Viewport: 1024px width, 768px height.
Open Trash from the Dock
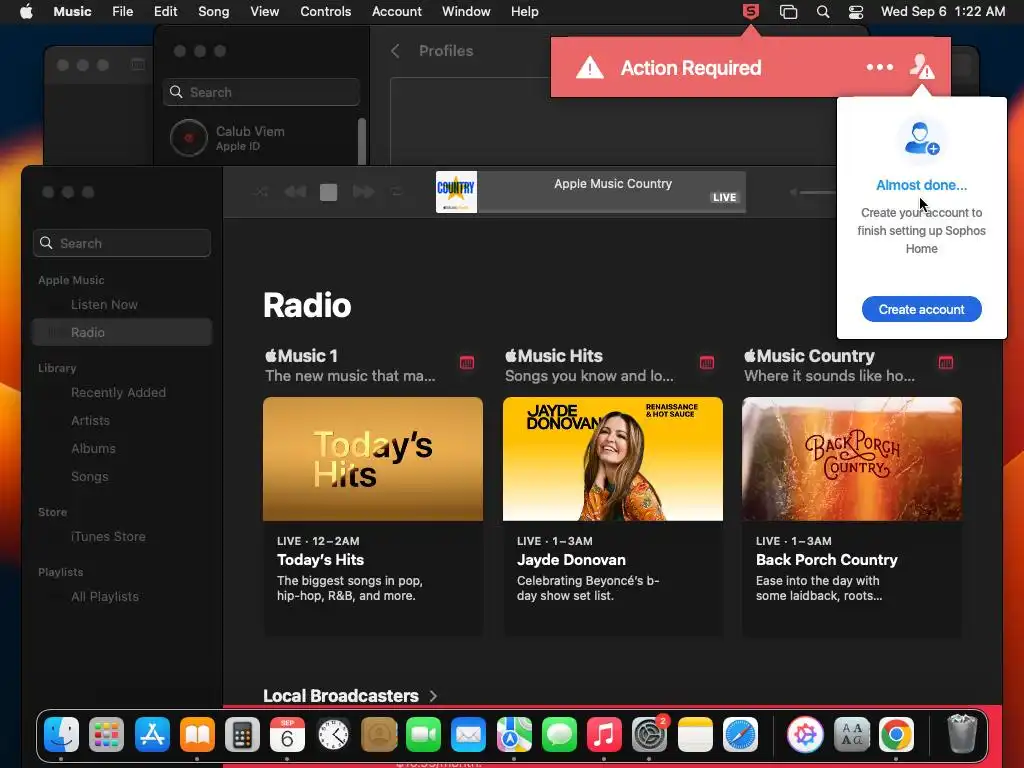pyautogui.click(x=962, y=734)
